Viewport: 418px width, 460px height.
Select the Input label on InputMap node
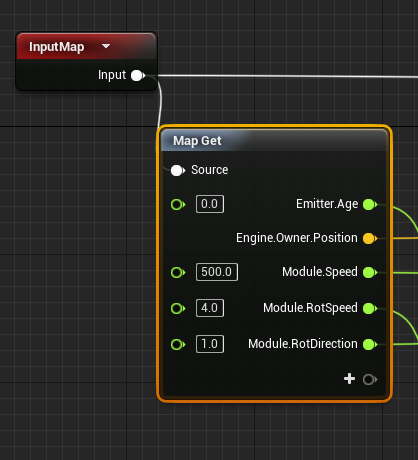coord(112,75)
